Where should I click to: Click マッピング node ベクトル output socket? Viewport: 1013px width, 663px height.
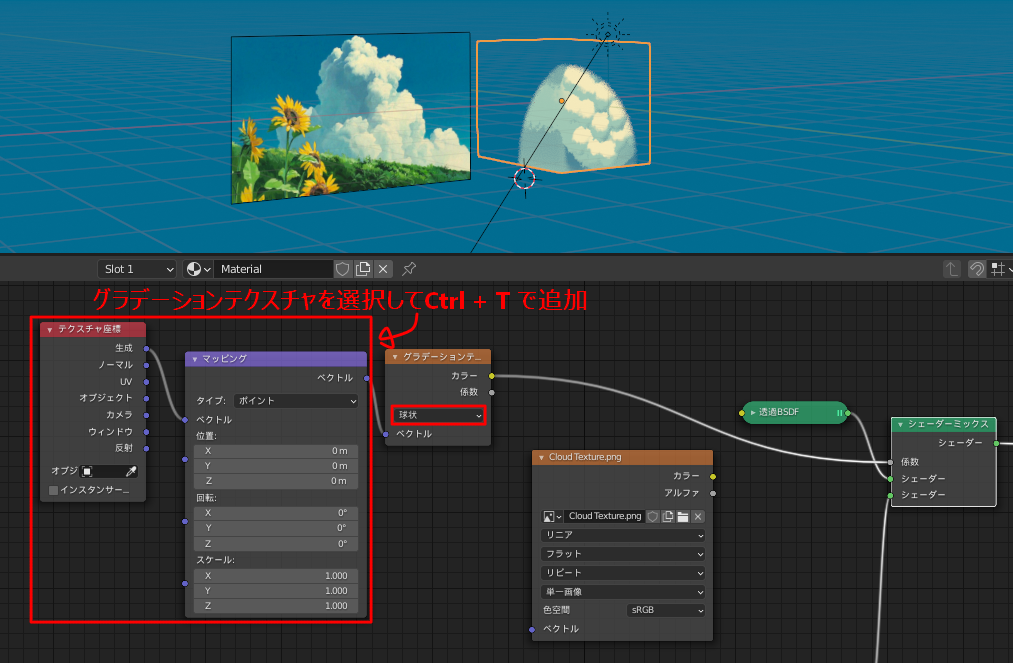pyautogui.click(x=366, y=378)
